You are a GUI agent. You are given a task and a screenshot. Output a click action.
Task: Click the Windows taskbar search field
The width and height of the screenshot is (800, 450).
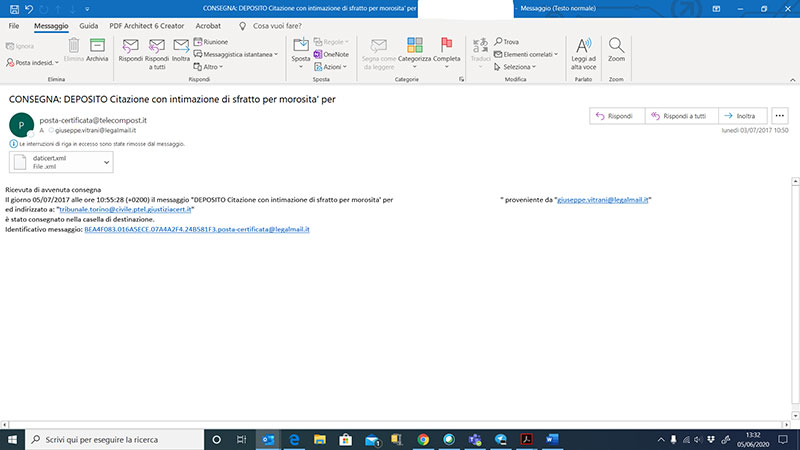coord(114,439)
